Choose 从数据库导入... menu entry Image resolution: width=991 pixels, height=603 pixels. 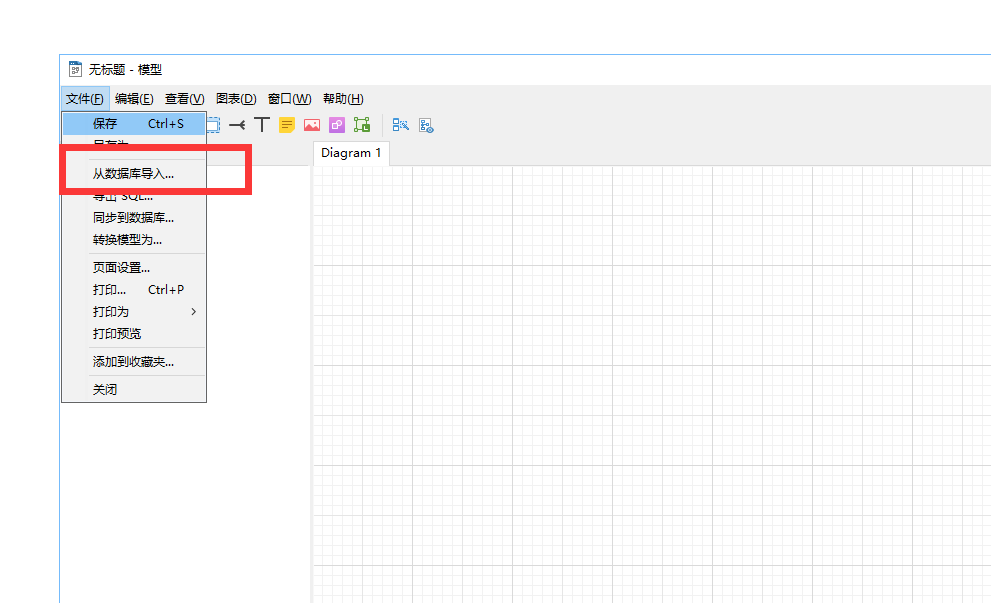pos(134,174)
